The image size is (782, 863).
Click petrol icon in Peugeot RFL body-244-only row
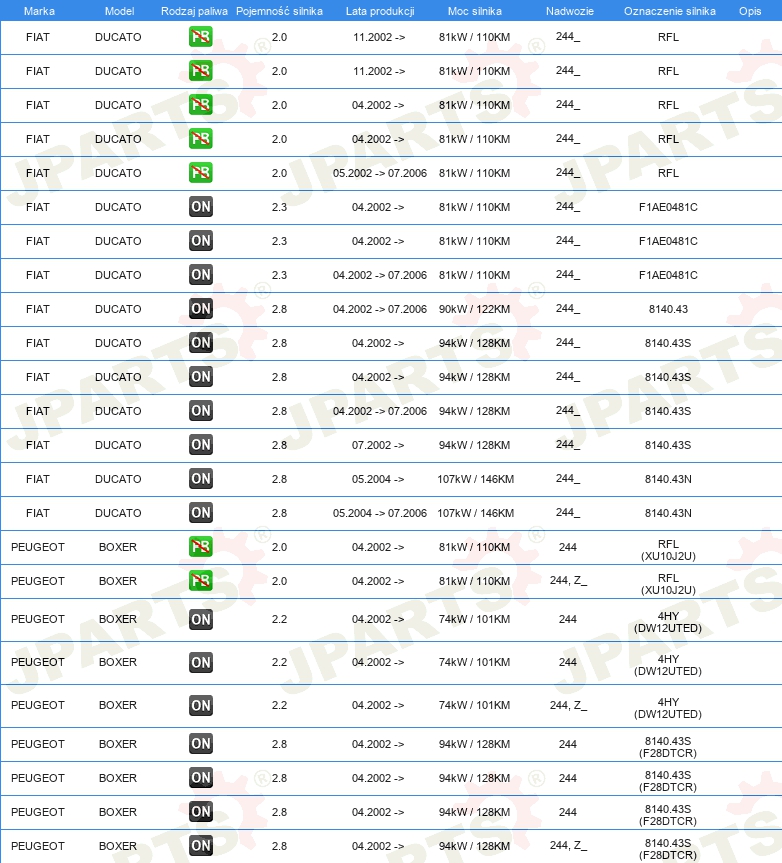[201, 547]
